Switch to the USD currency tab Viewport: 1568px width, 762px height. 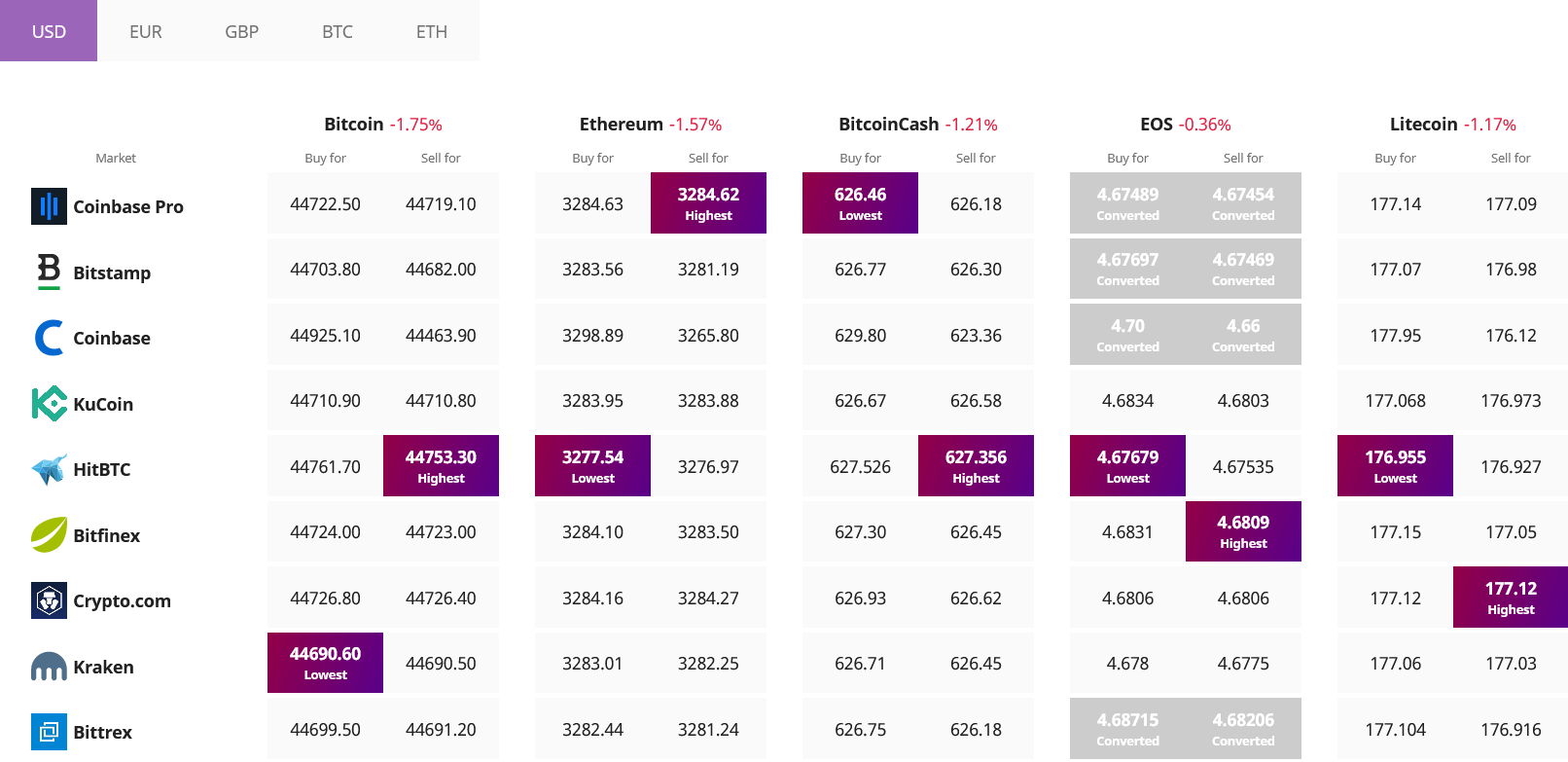tap(49, 31)
